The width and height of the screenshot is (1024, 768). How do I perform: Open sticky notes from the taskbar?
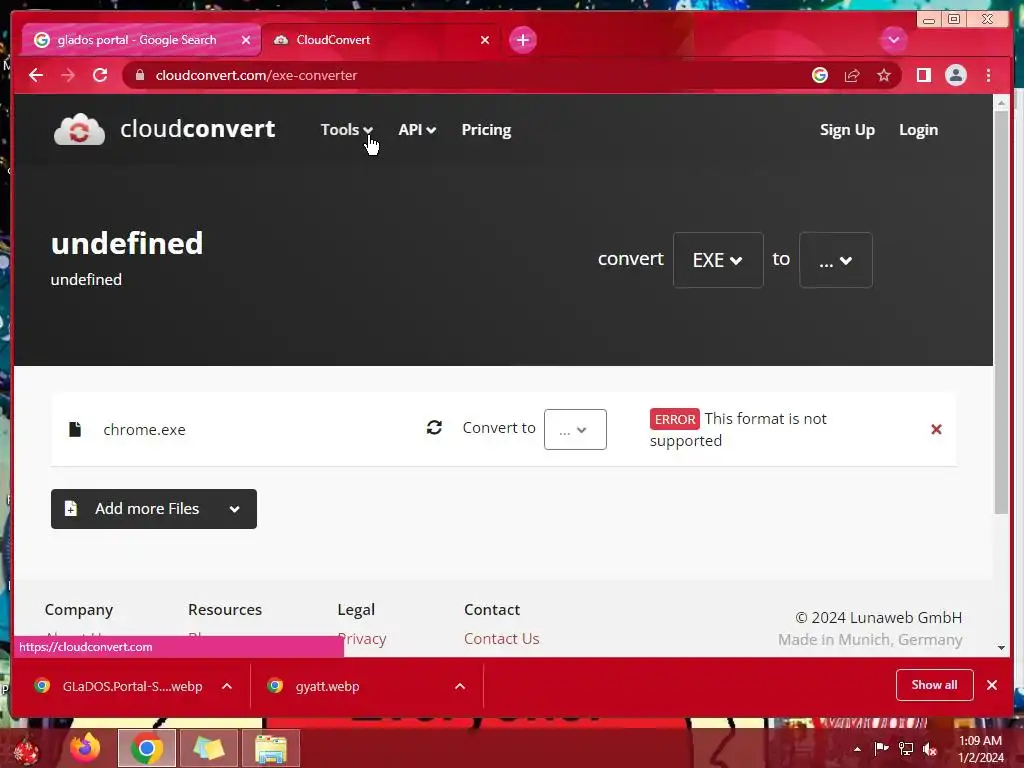(208, 748)
